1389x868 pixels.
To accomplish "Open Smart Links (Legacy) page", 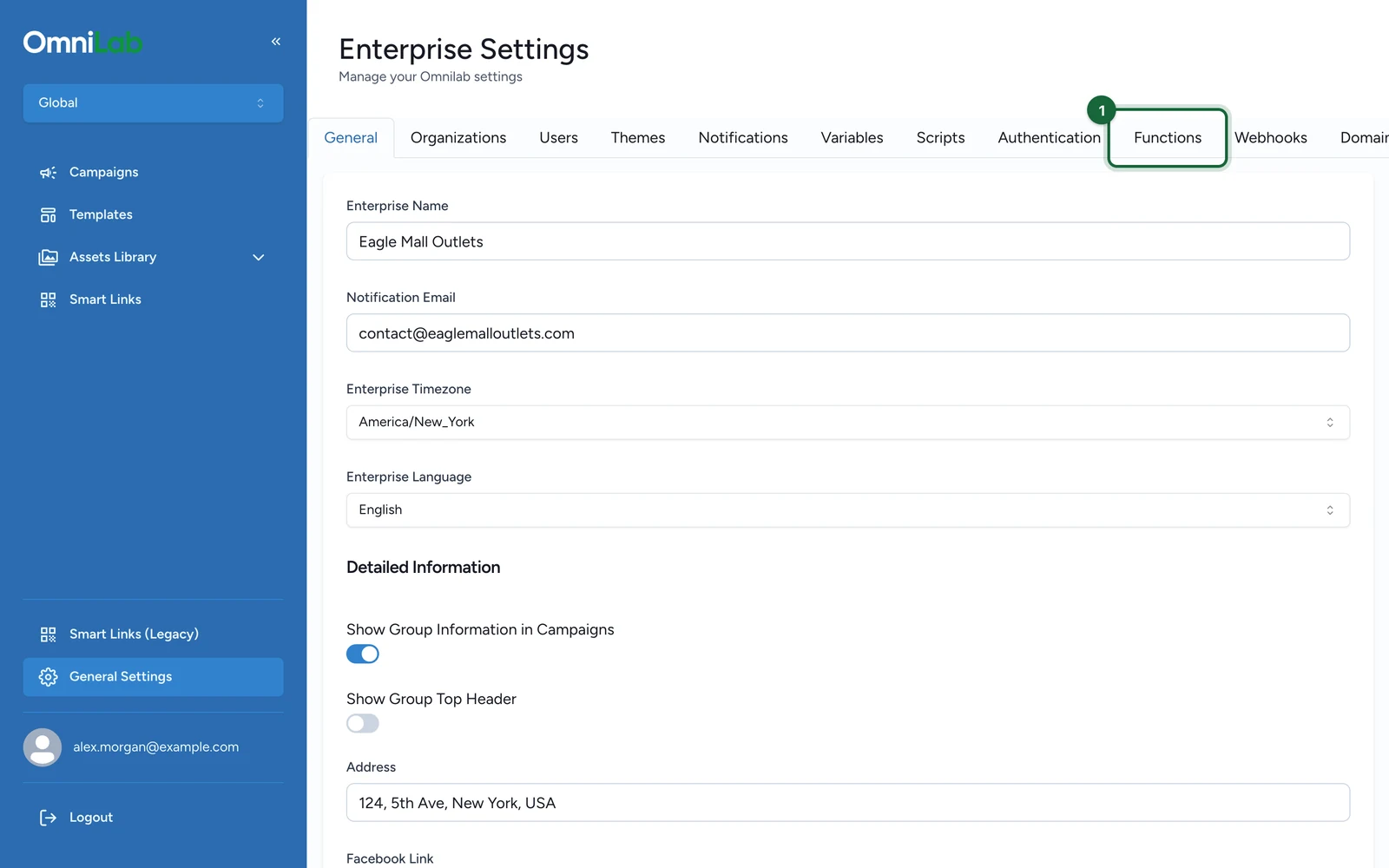I will pos(153,635).
